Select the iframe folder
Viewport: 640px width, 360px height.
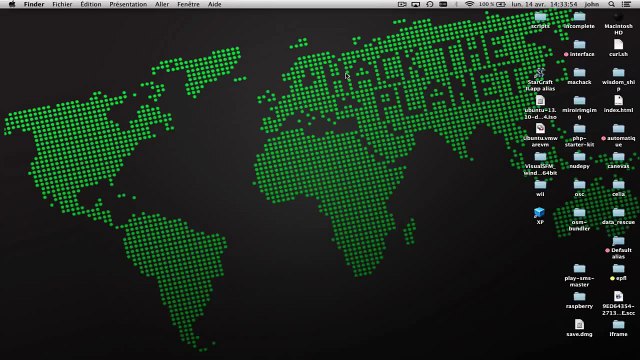[618, 324]
